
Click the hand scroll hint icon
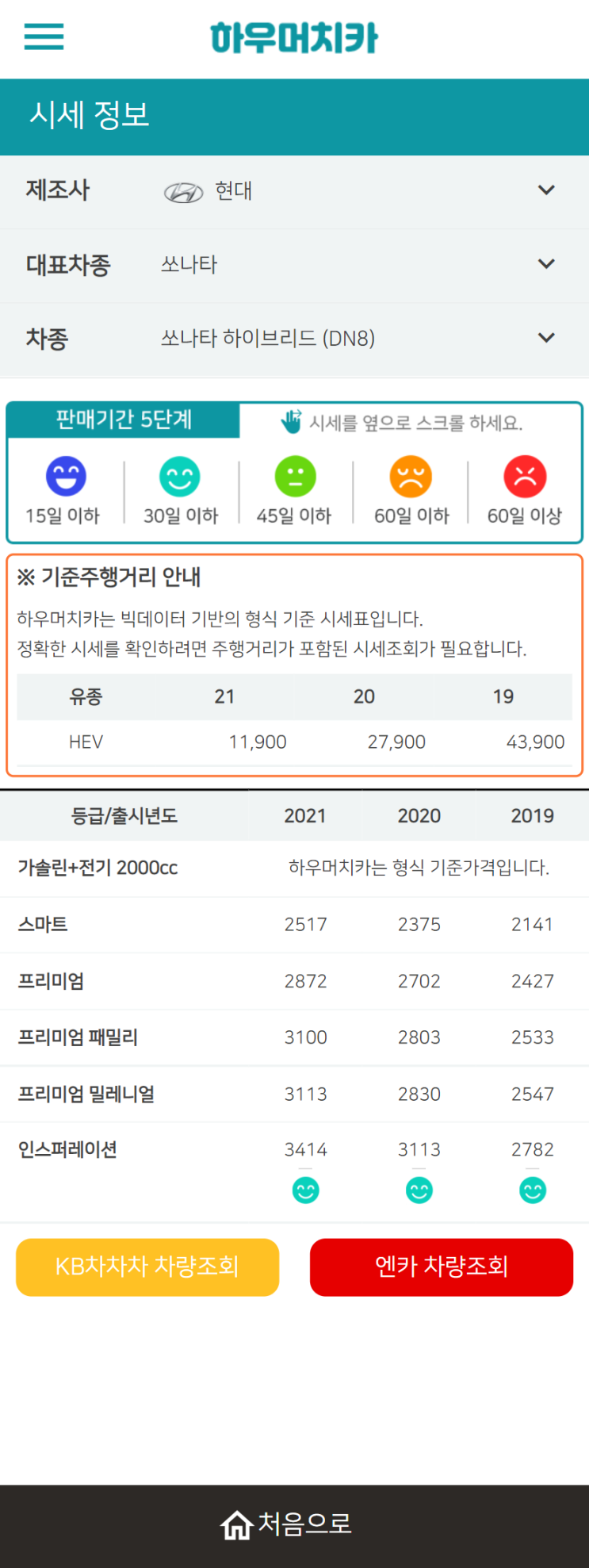(x=292, y=422)
